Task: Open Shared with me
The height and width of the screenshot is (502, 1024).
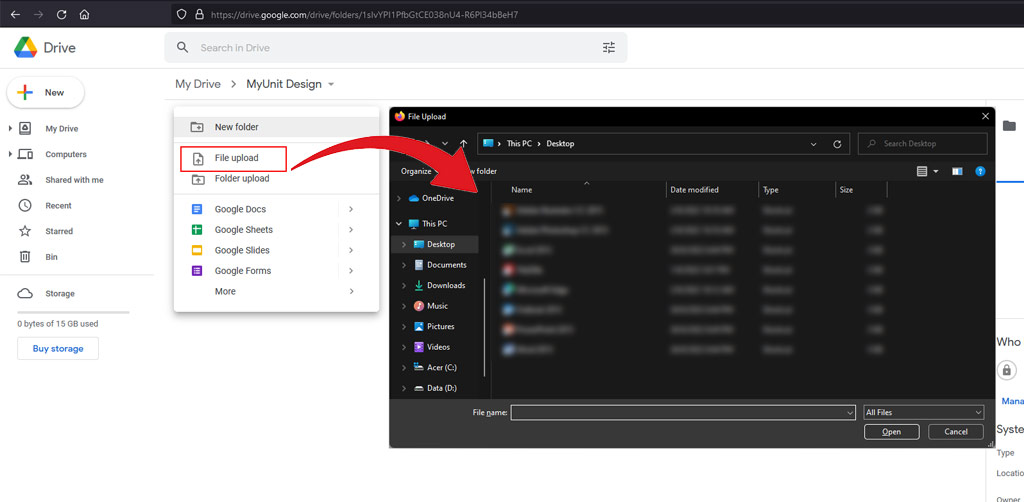Action: 74,180
